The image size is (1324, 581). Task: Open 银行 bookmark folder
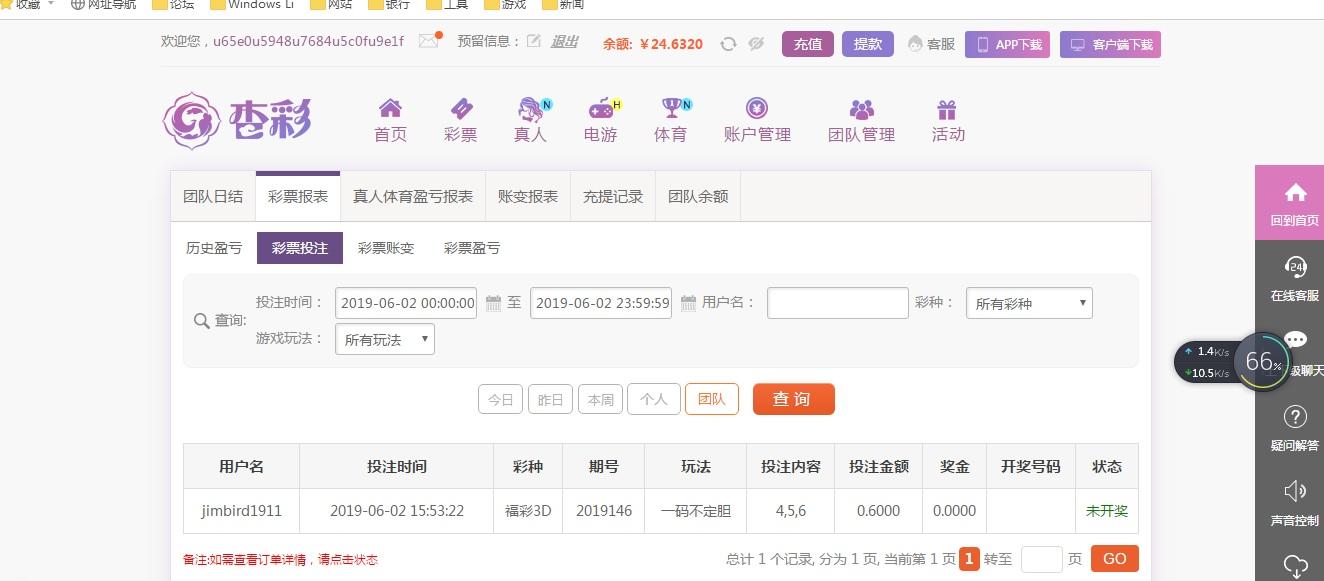point(389,5)
